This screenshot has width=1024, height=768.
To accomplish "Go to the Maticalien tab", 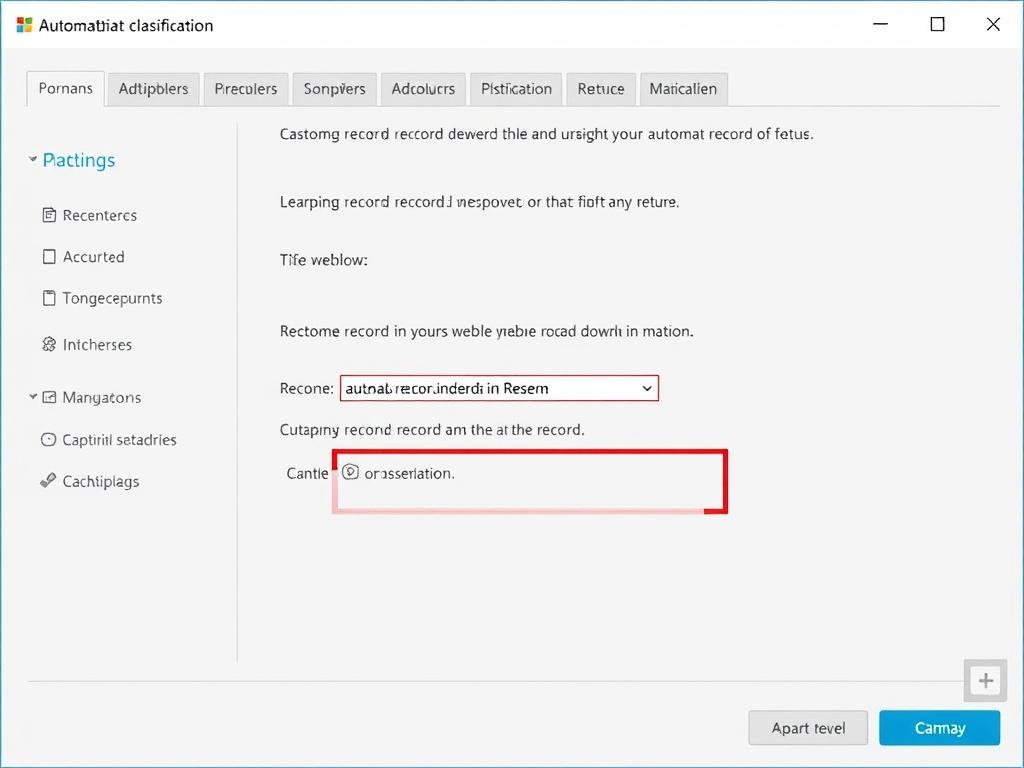I will 683,89.
